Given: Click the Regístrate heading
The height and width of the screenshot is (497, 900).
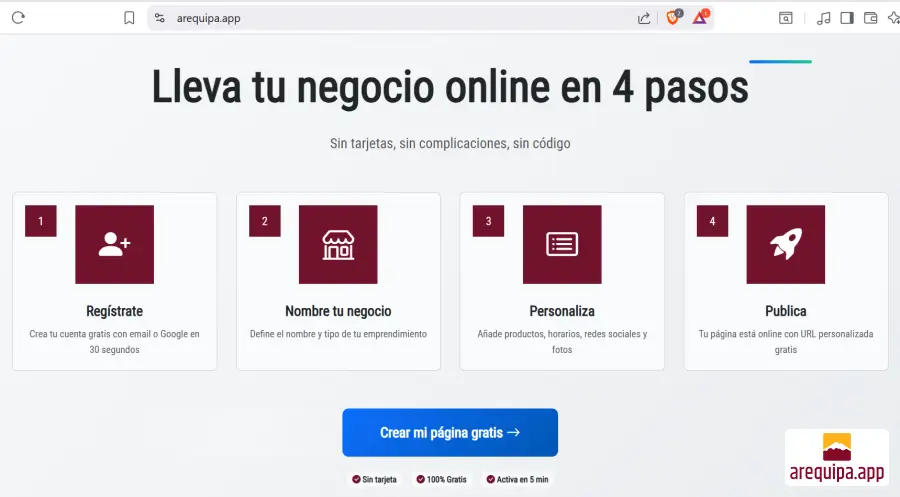Looking at the screenshot, I should pyautogui.click(x=114, y=311).
